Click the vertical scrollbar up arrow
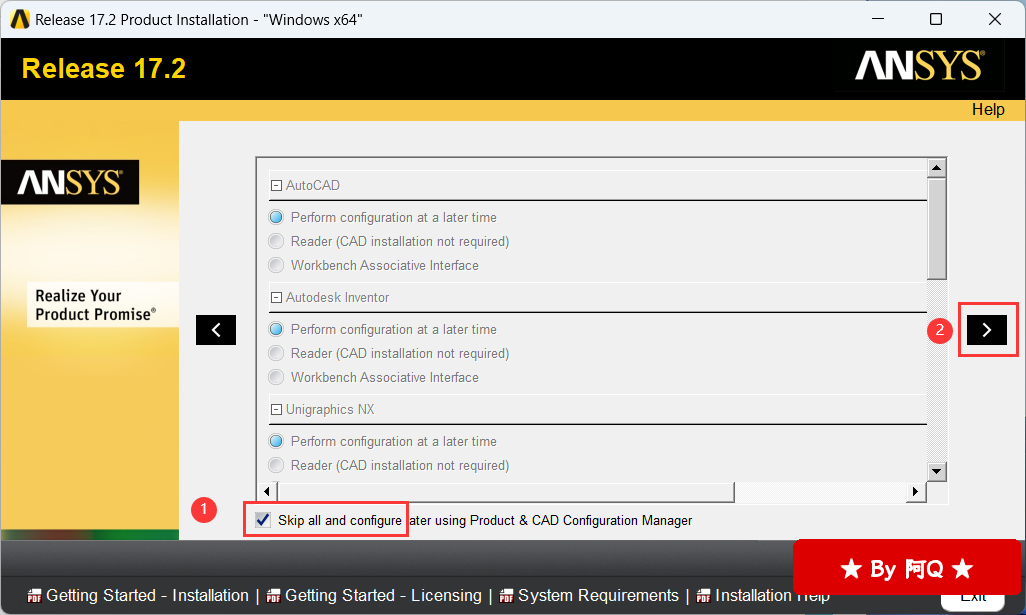The height and width of the screenshot is (615, 1026). pyautogui.click(x=937, y=168)
